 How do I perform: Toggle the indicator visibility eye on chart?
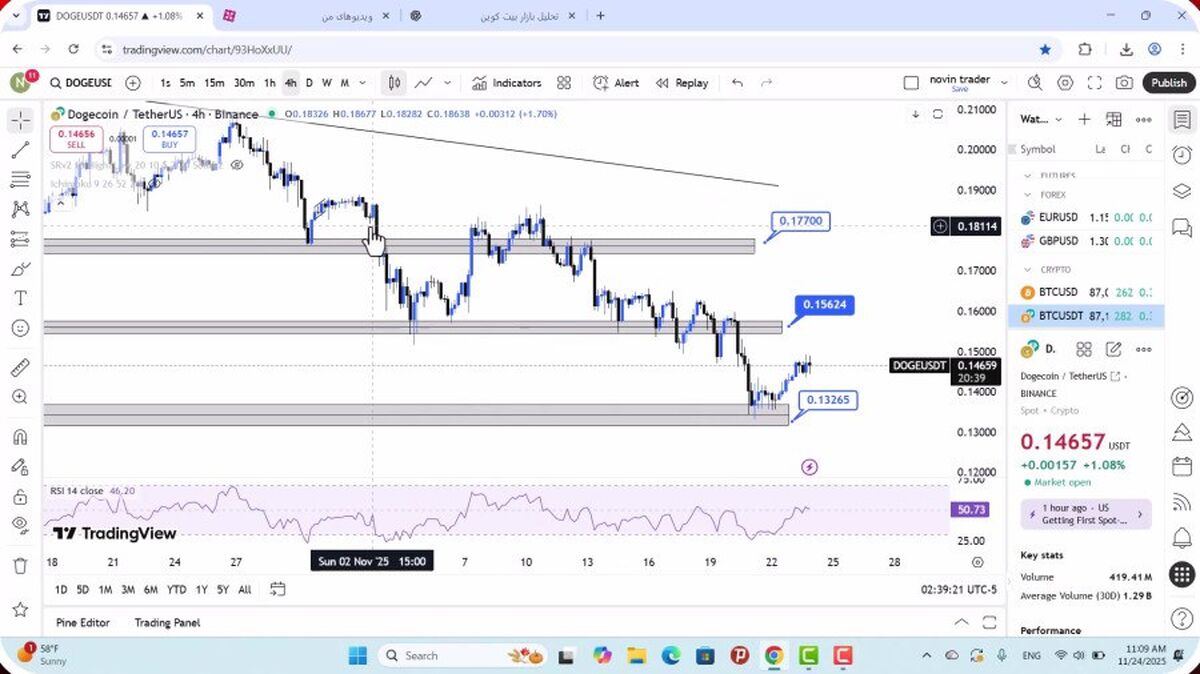[x=237, y=165]
